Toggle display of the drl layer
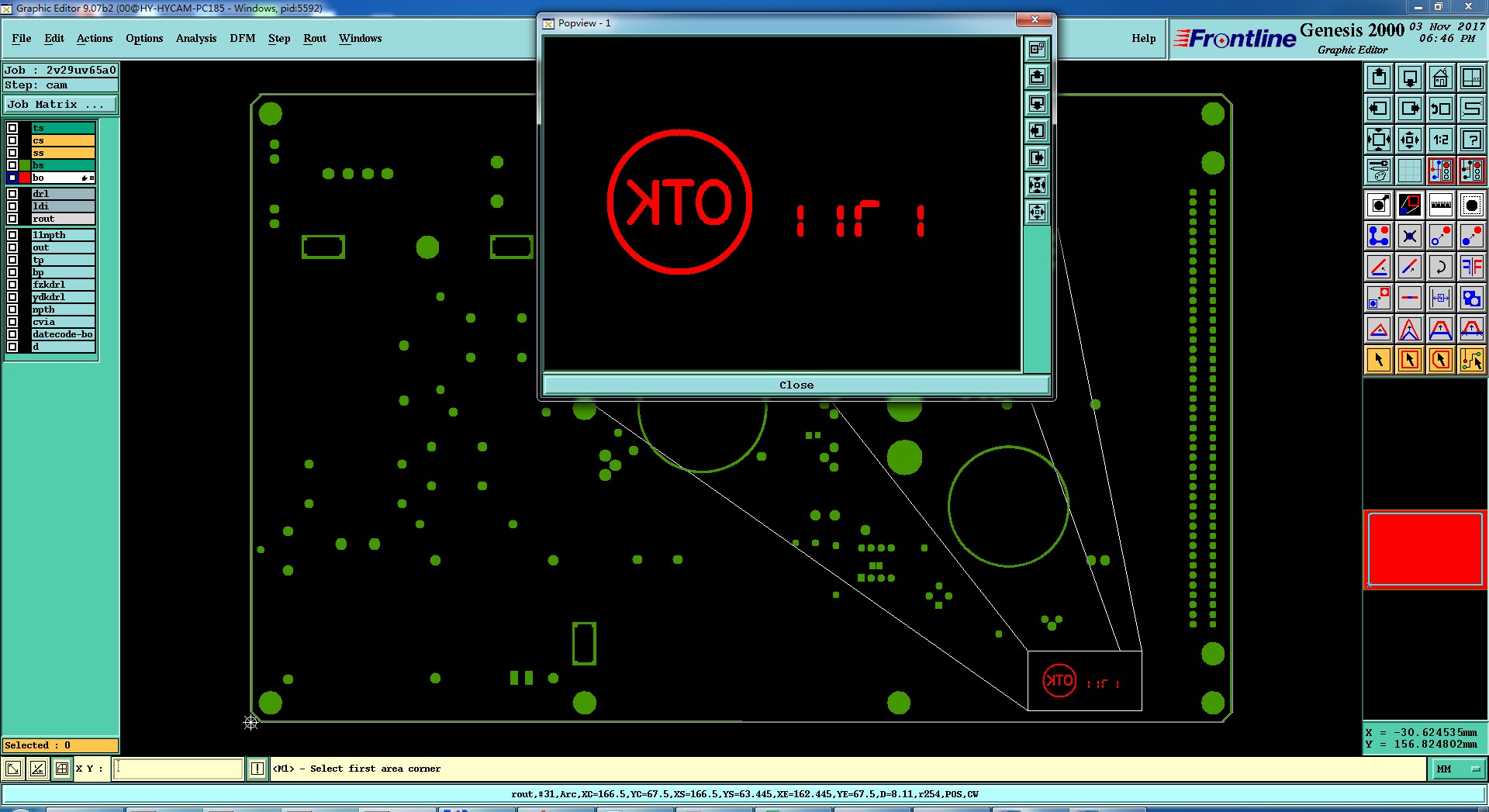 12,194
